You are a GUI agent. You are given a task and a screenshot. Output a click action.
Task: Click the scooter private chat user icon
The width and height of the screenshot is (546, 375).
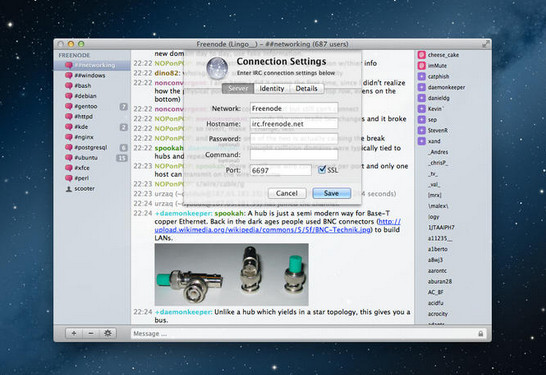(69, 189)
